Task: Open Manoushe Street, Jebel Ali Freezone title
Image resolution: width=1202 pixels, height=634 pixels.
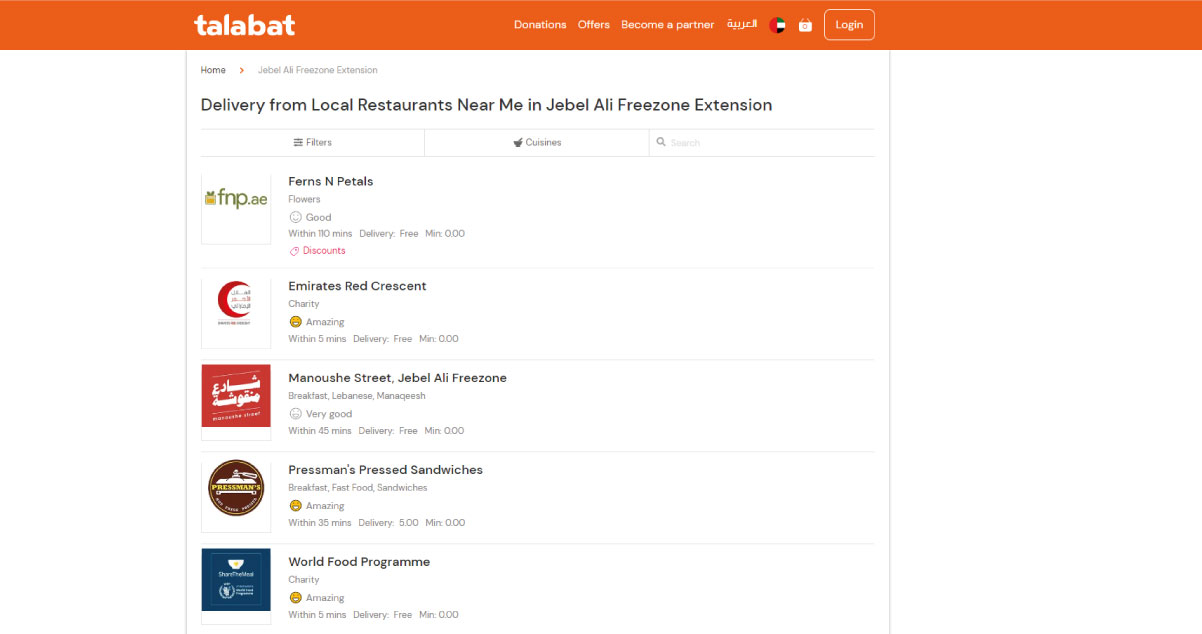Action: 397,378
